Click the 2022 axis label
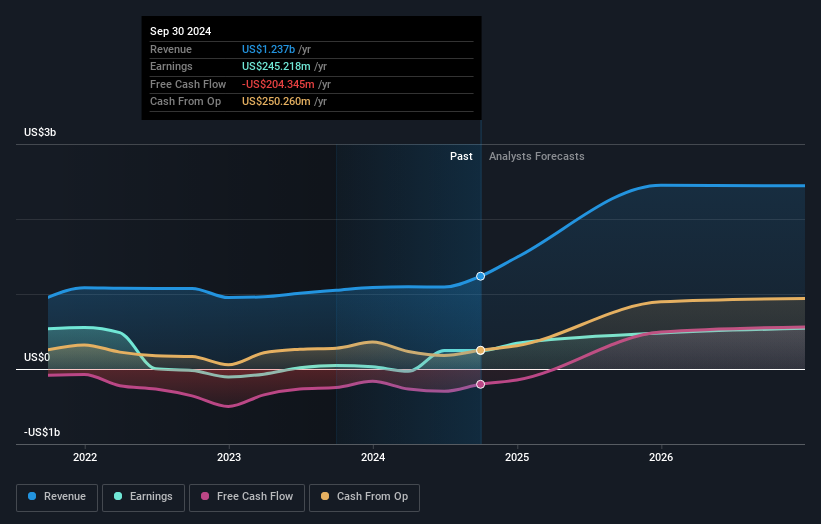The image size is (821, 524). click(x=85, y=457)
